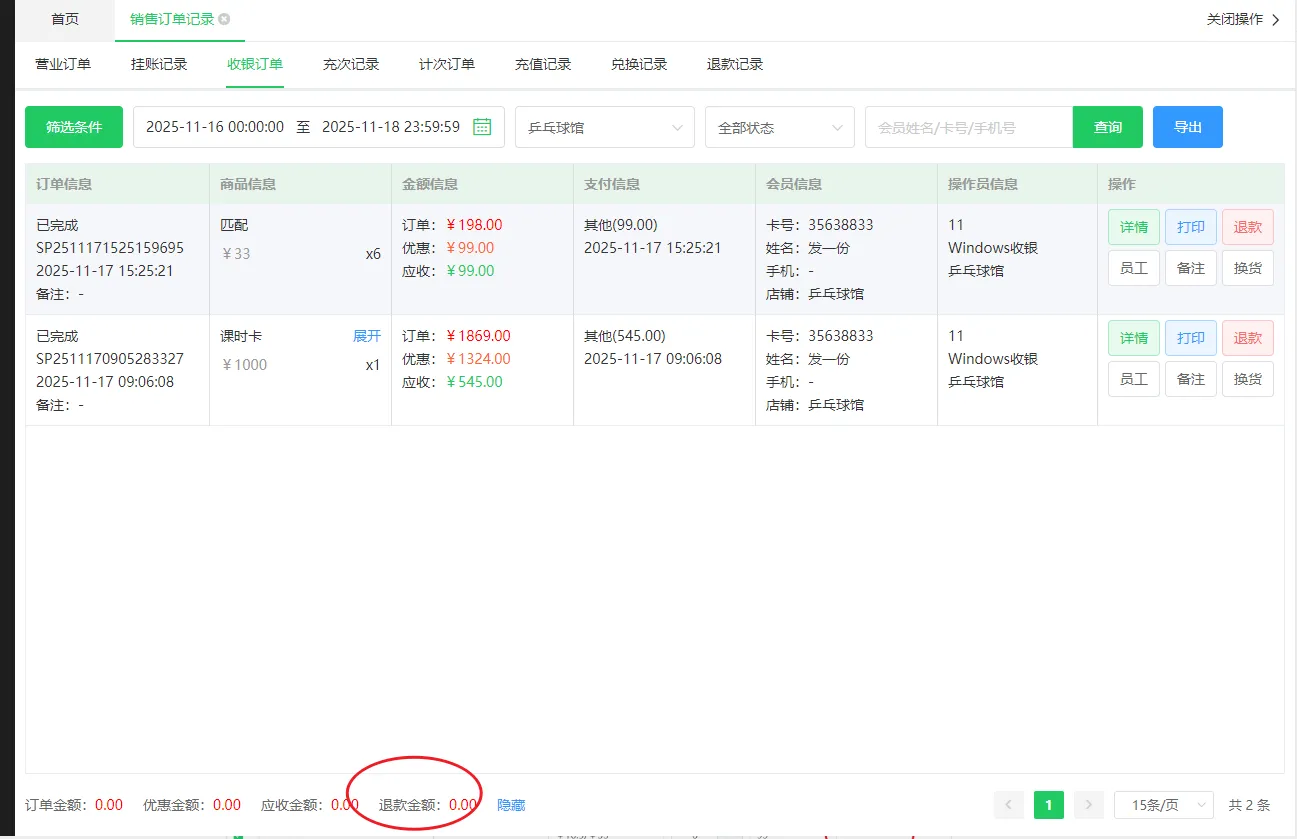Screen dimensions: 1297x839
Task: Open the 首页 tab
Action: [x=65, y=19]
